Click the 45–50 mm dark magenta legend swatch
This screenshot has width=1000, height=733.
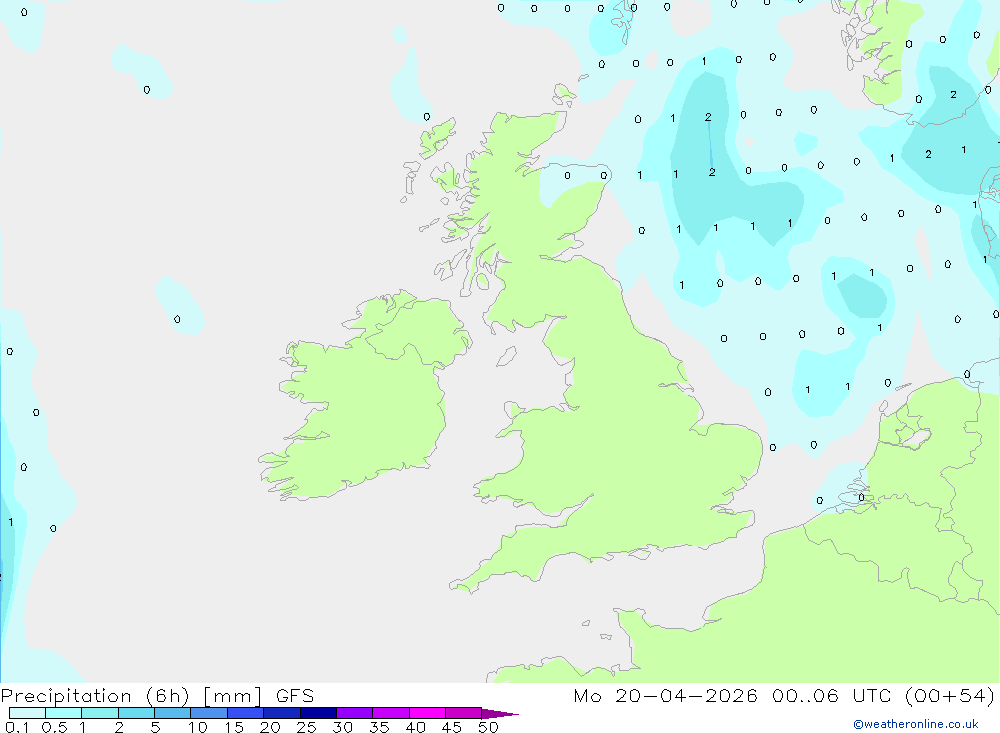tap(464, 713)
